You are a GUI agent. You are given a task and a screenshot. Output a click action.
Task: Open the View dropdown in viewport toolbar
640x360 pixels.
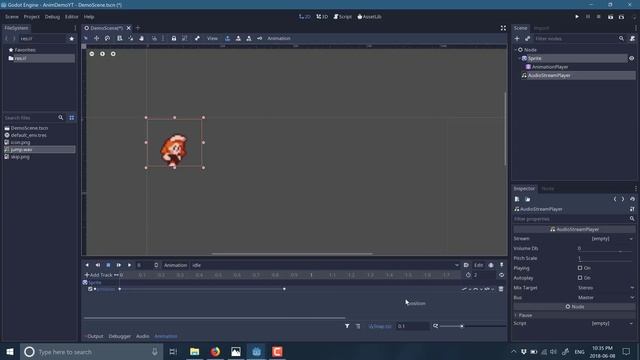coord(212,38)
